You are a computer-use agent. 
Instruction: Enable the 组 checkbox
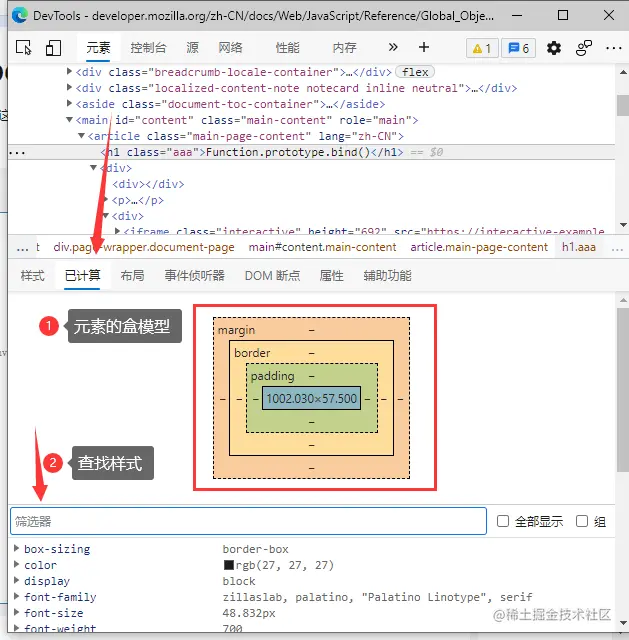582,521
